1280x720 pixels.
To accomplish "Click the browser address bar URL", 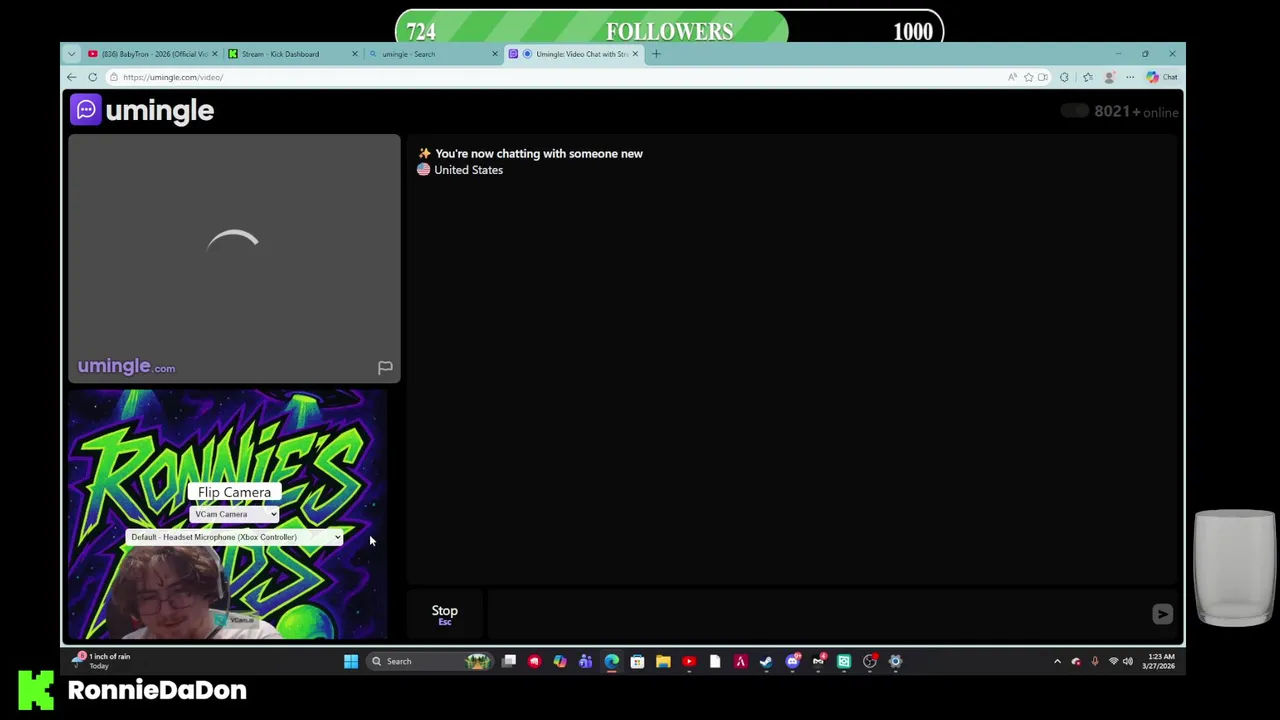I will [173, 77].
